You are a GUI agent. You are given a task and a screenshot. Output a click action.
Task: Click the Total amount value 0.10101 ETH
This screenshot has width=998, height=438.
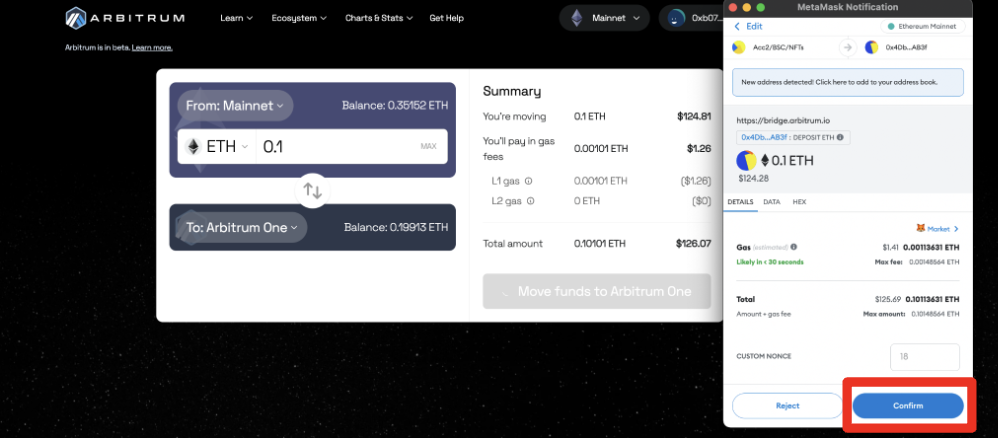[600, 243]
